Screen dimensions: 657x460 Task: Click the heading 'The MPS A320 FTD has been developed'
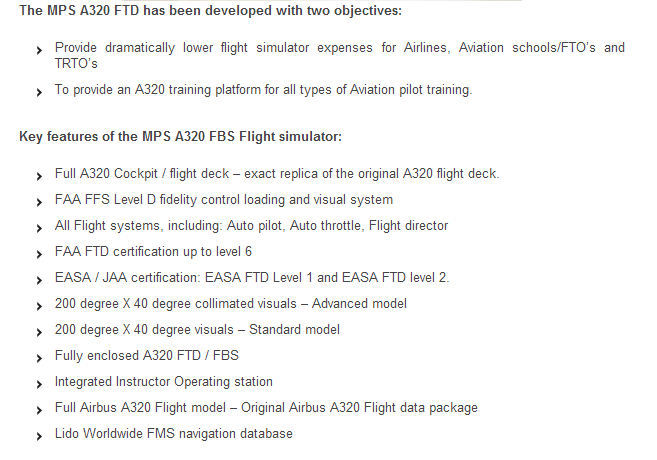coord(210,10)
